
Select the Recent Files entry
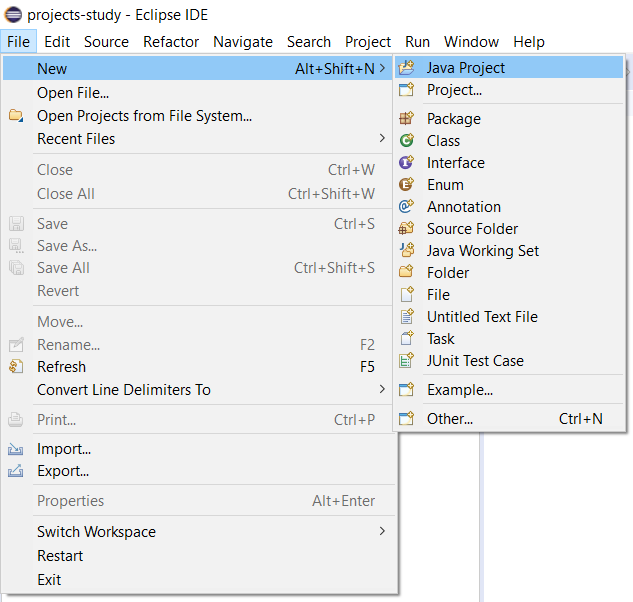click(x=198, y=138)
